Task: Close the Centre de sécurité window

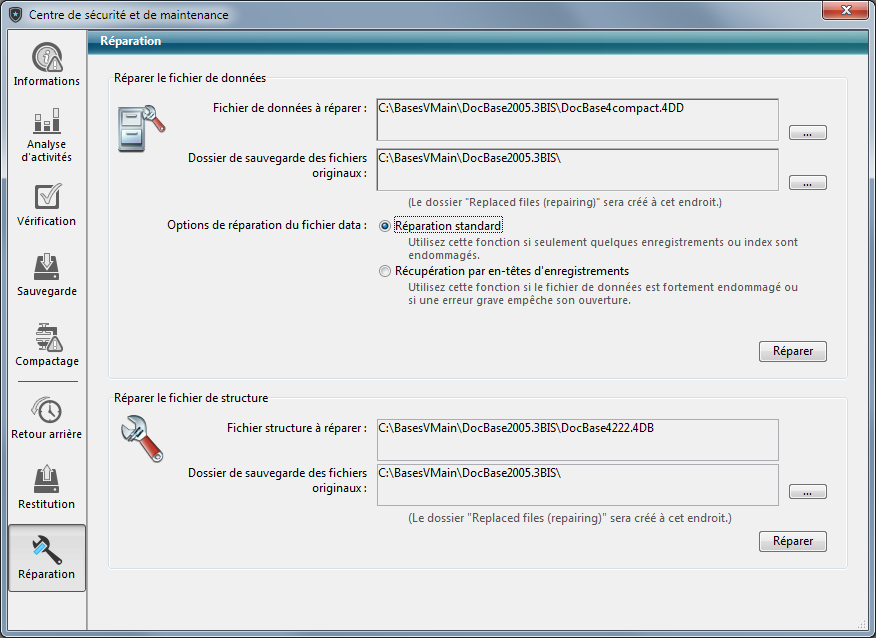Action: point(846,9)
